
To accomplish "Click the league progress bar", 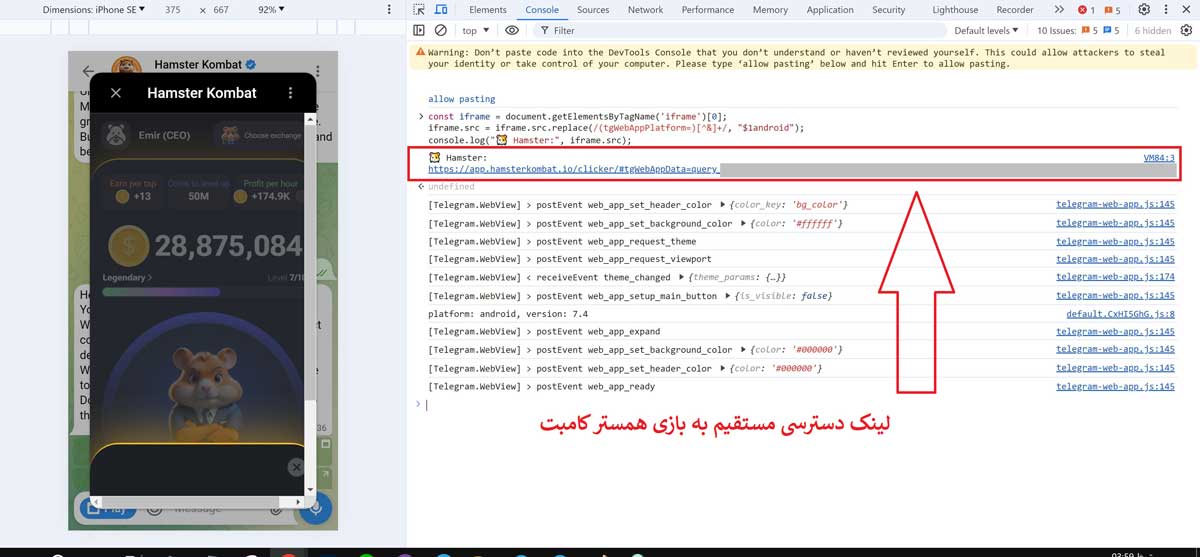I will click(202, 292).
